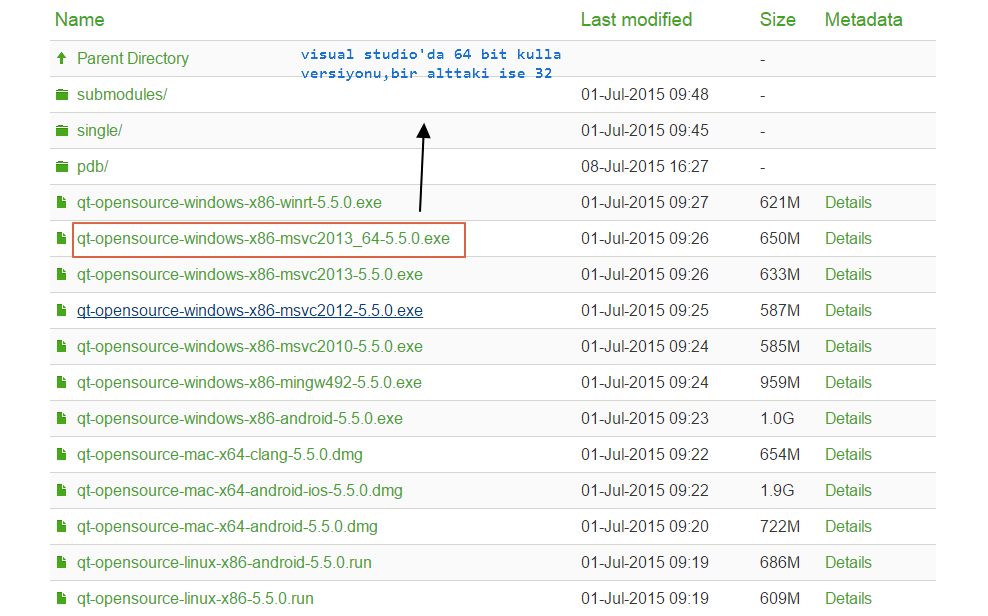Click date 01-Jul-2015 09:45
Screen dimensions: 988x616
click(645, 130)
